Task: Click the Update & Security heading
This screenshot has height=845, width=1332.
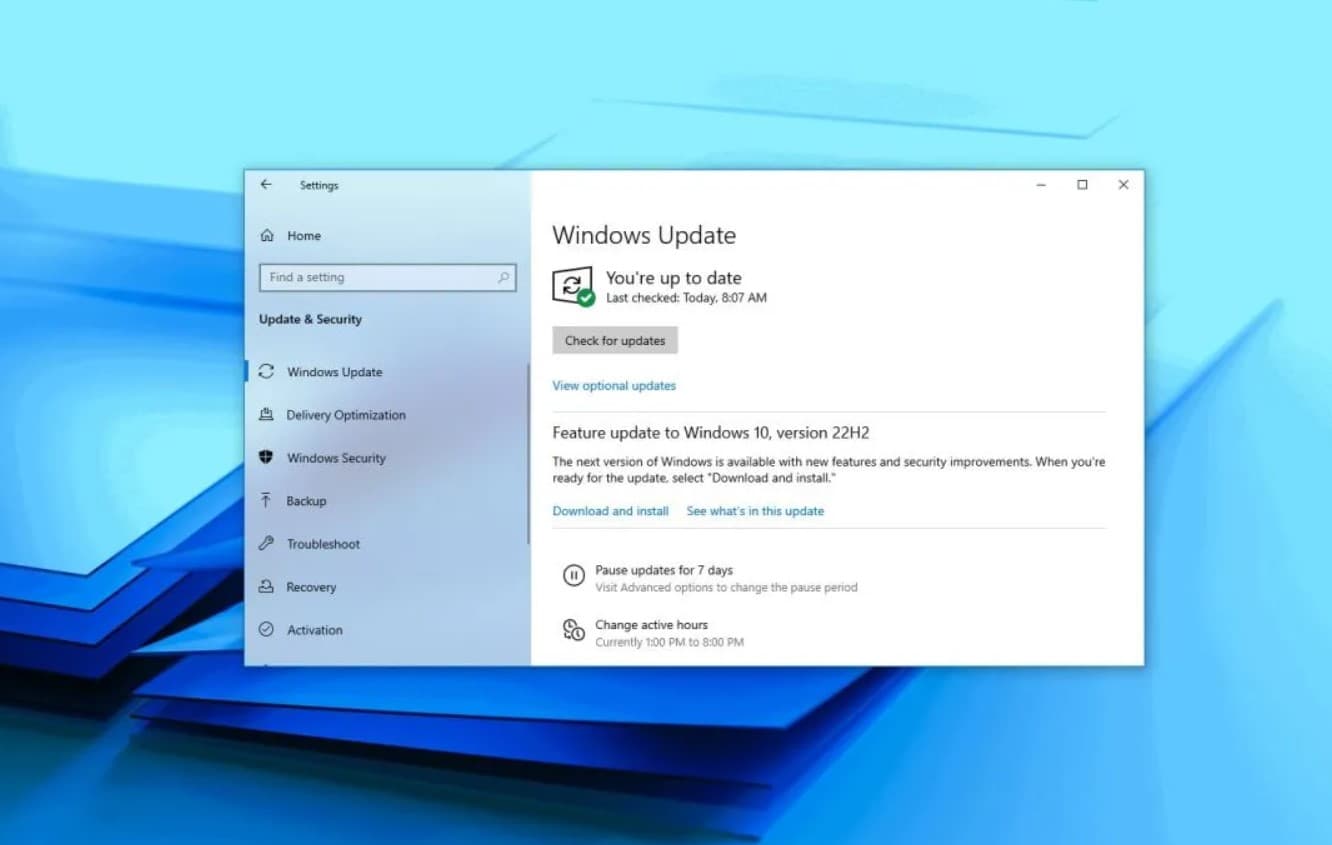Action: pos(310,319)
